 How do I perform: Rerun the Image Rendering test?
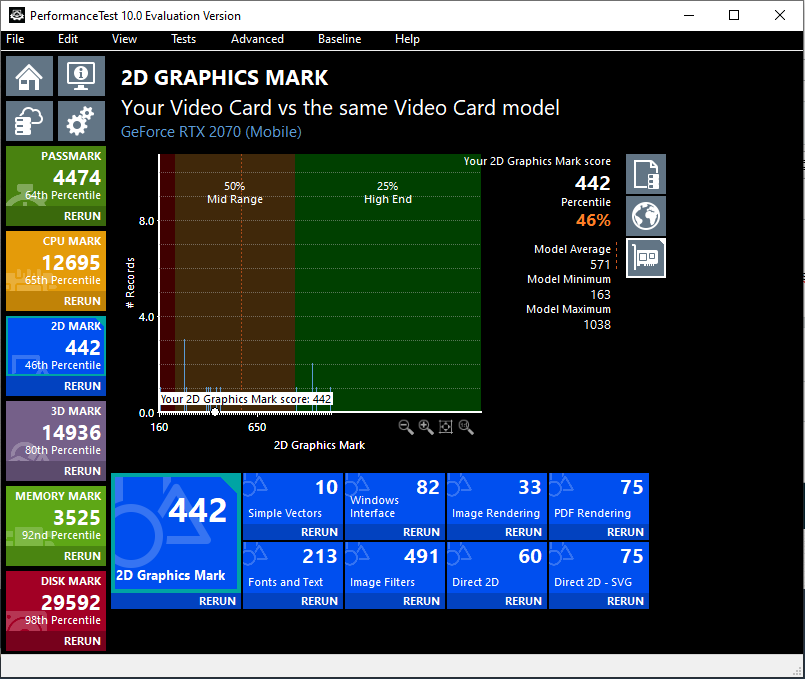pos(523,532)
